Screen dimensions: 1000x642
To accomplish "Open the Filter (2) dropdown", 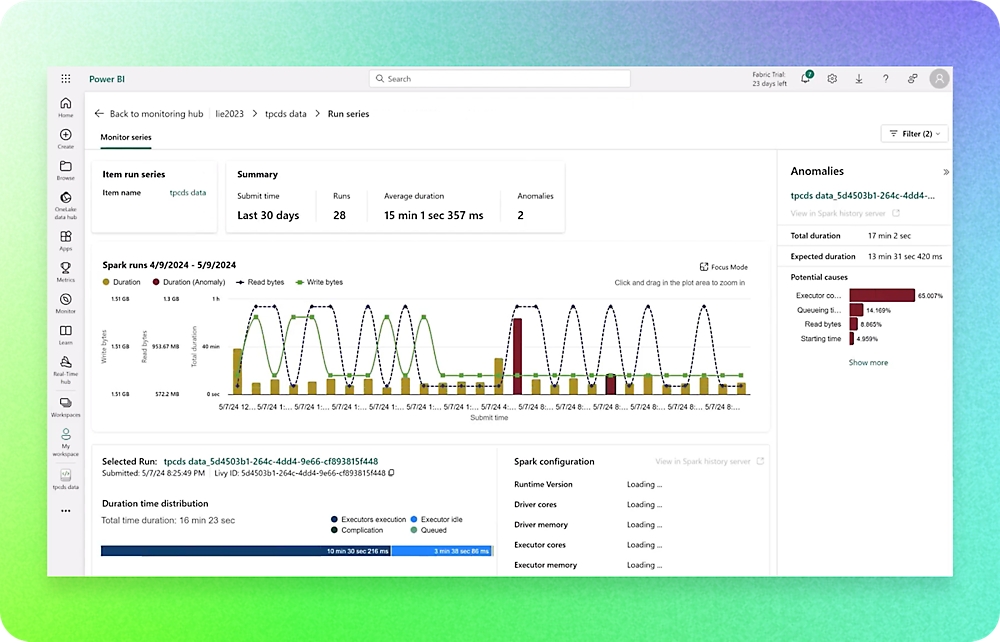I will (915, 133).
